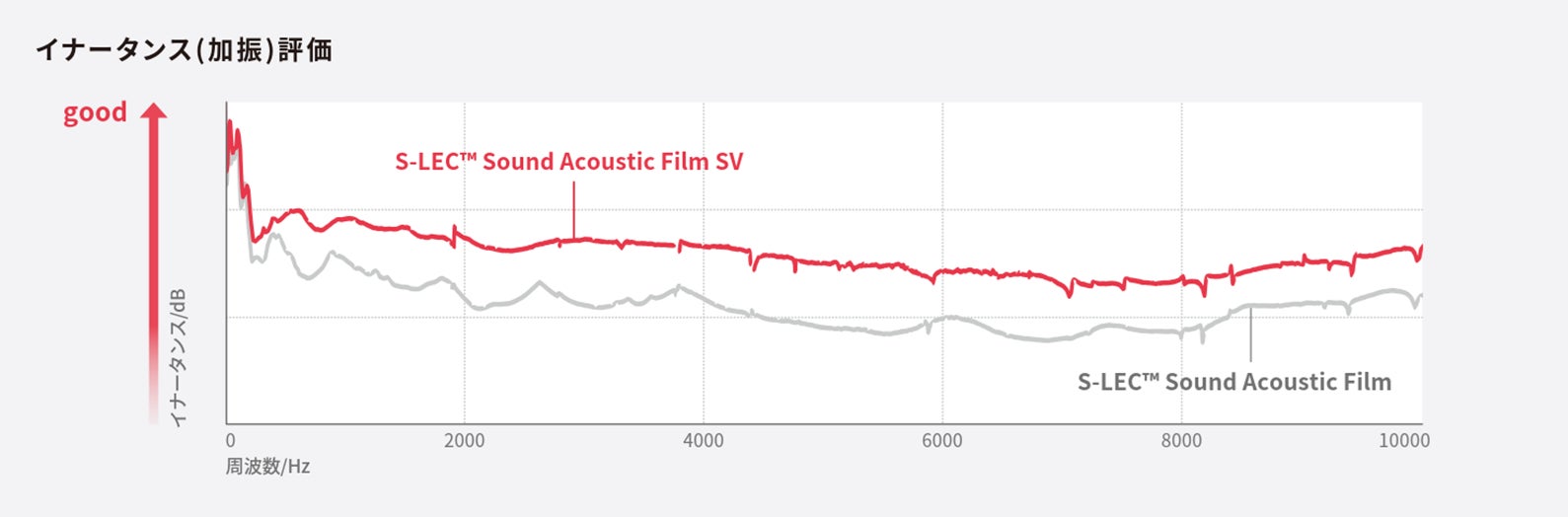Click the x-axis tick label 6000

tap(941, 441)
